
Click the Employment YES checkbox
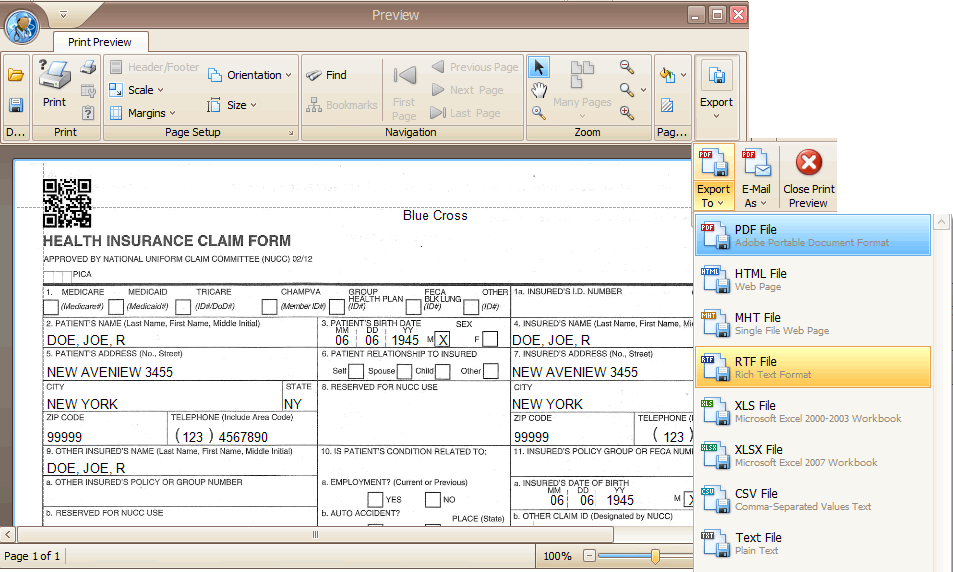376,500
